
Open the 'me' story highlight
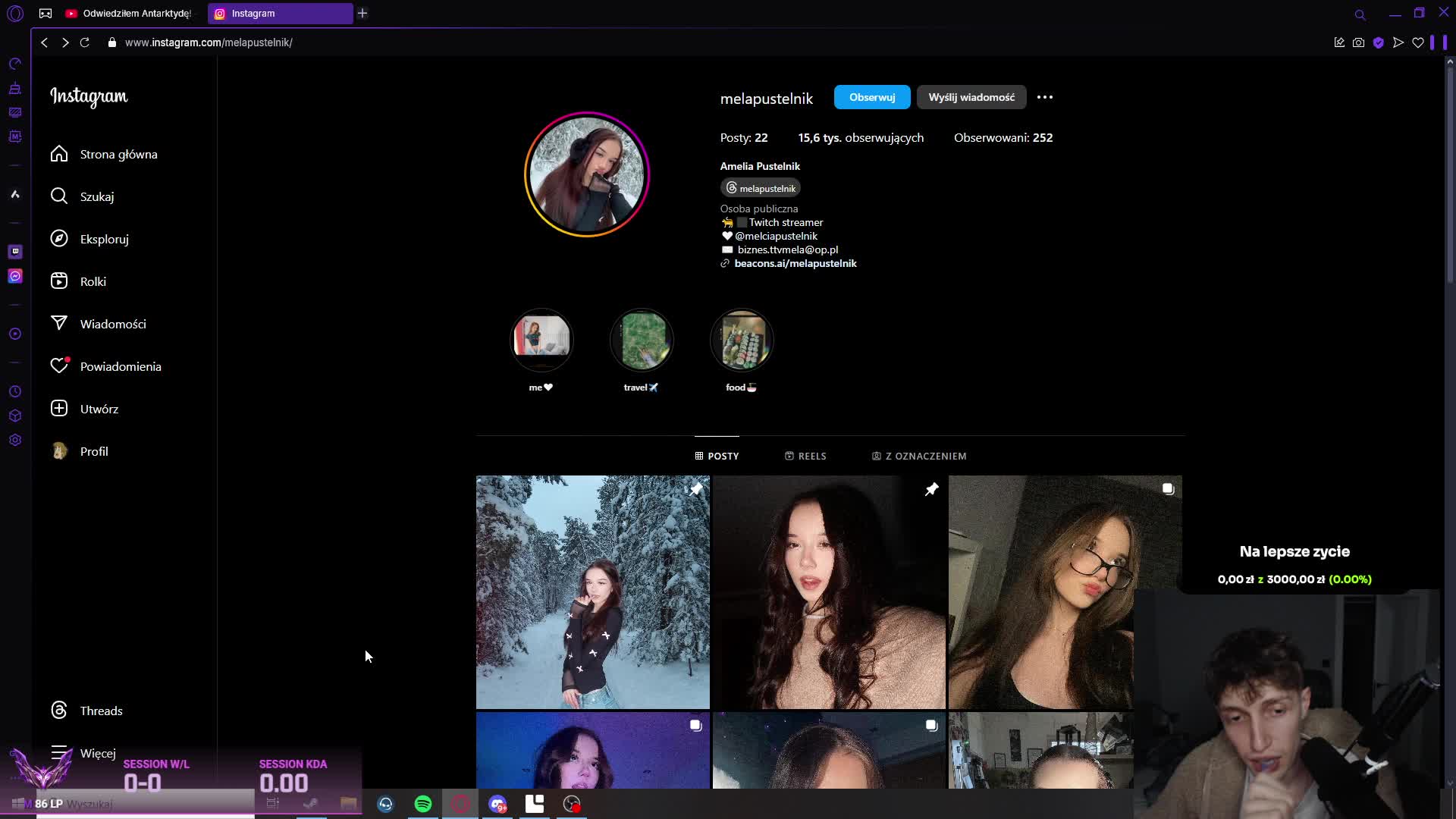(x=541, y=340)
